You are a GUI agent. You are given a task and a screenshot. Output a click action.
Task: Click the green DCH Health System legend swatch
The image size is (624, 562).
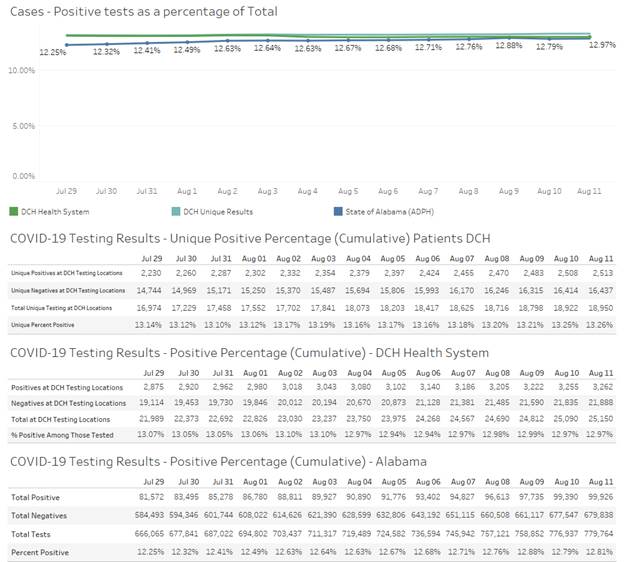coord(14,211)
